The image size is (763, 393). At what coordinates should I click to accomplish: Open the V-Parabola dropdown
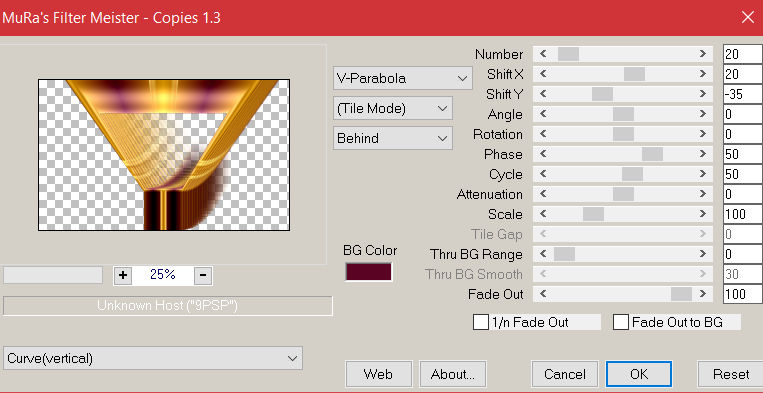(x=402, y=78)
